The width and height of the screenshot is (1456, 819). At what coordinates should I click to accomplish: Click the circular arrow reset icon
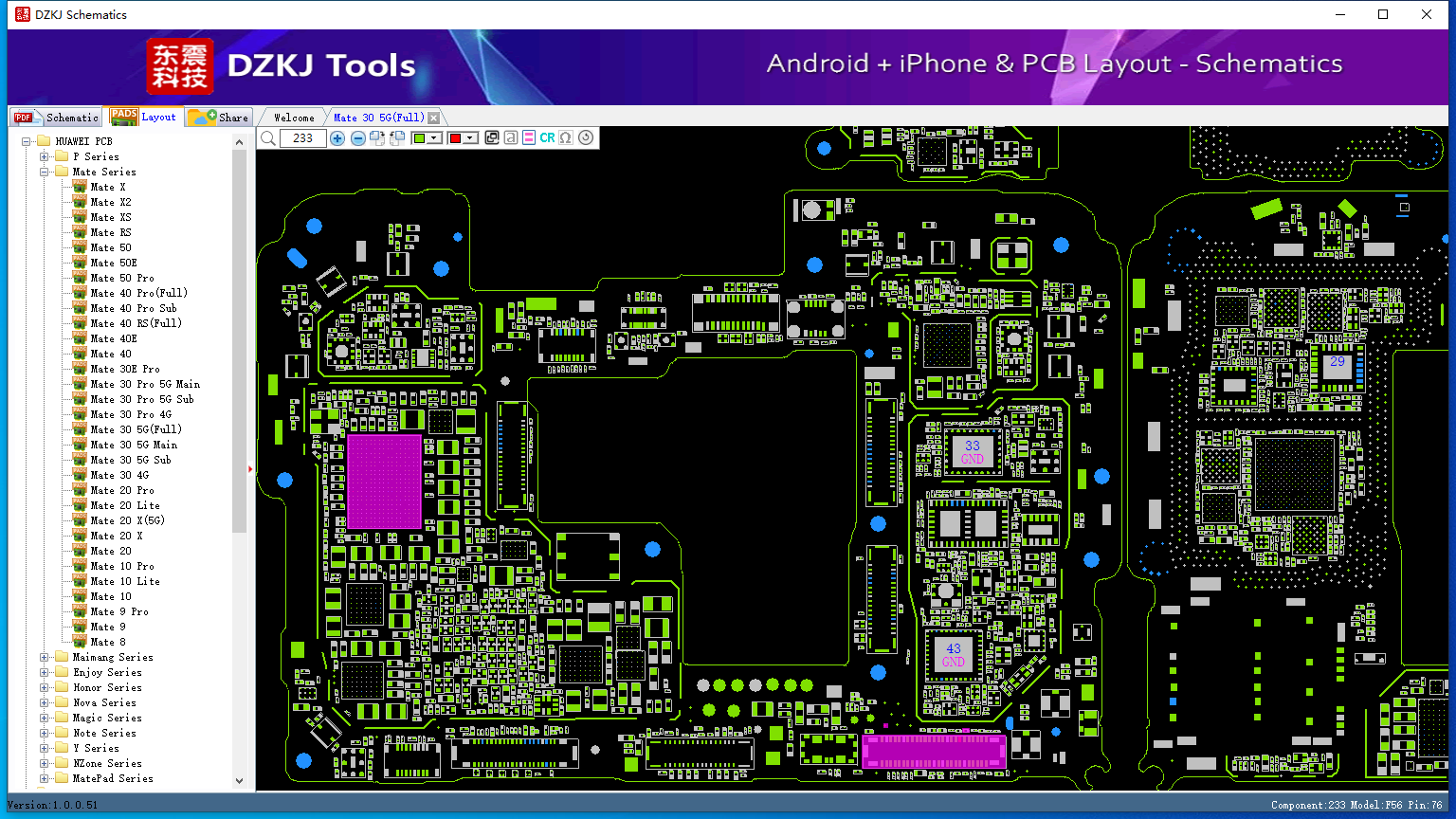(x=586, y=138)
